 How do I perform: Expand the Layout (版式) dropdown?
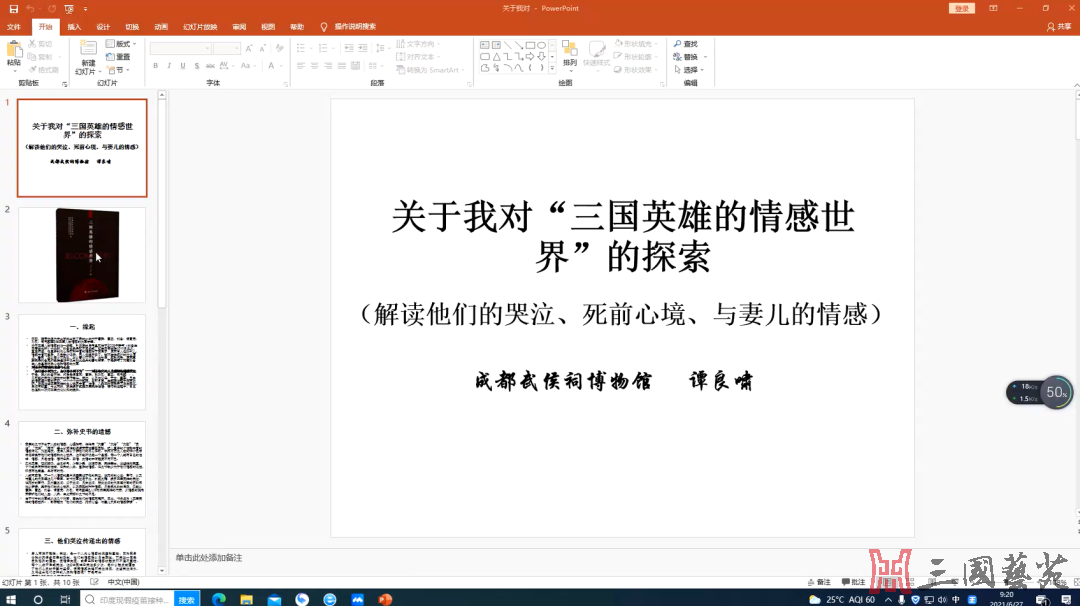[x=124, y=44]
